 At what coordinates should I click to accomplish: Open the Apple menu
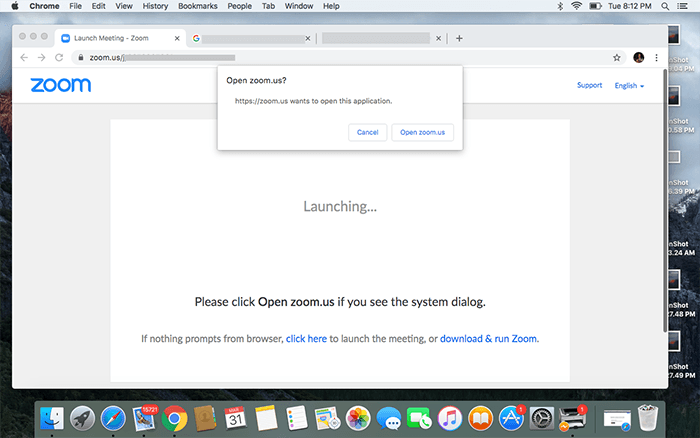coord(14,6)
